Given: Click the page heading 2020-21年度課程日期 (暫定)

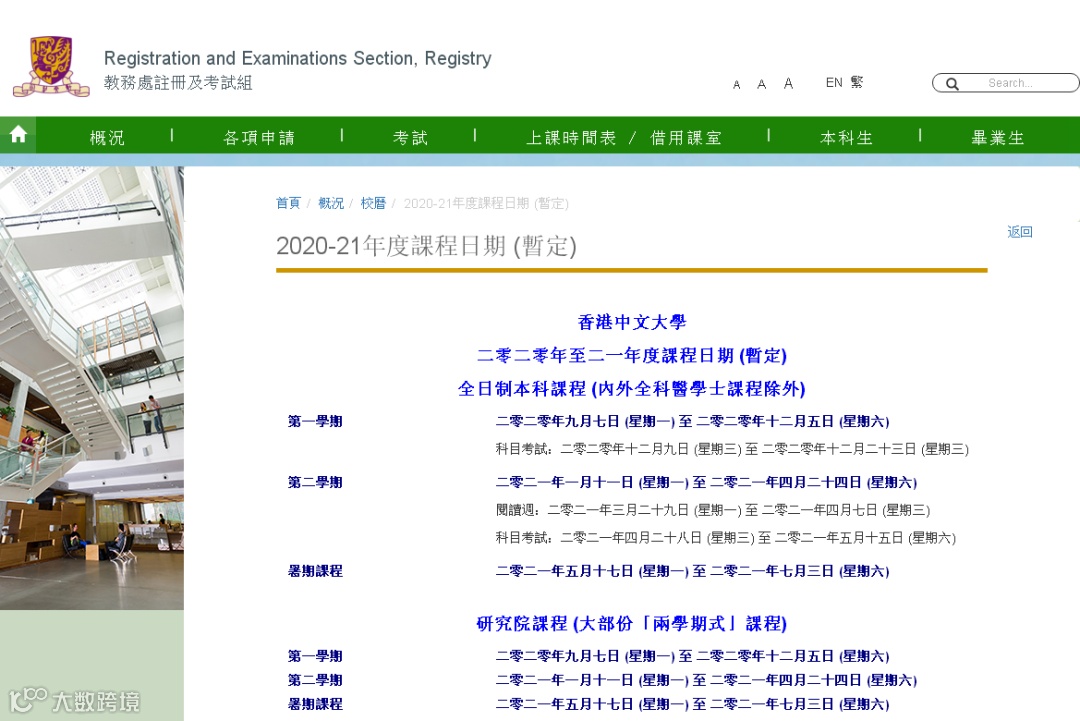Looking at the screenshot, I should click(x=426, y=246).
